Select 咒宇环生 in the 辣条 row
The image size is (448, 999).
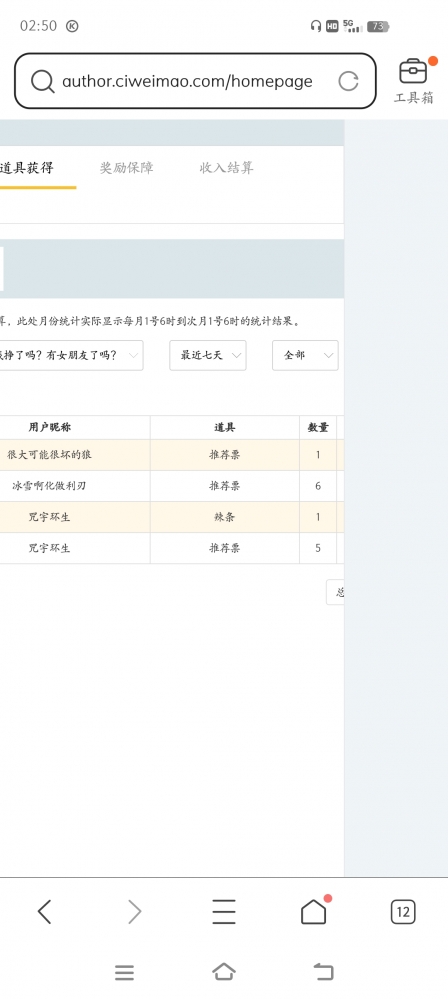coord(49,517)
